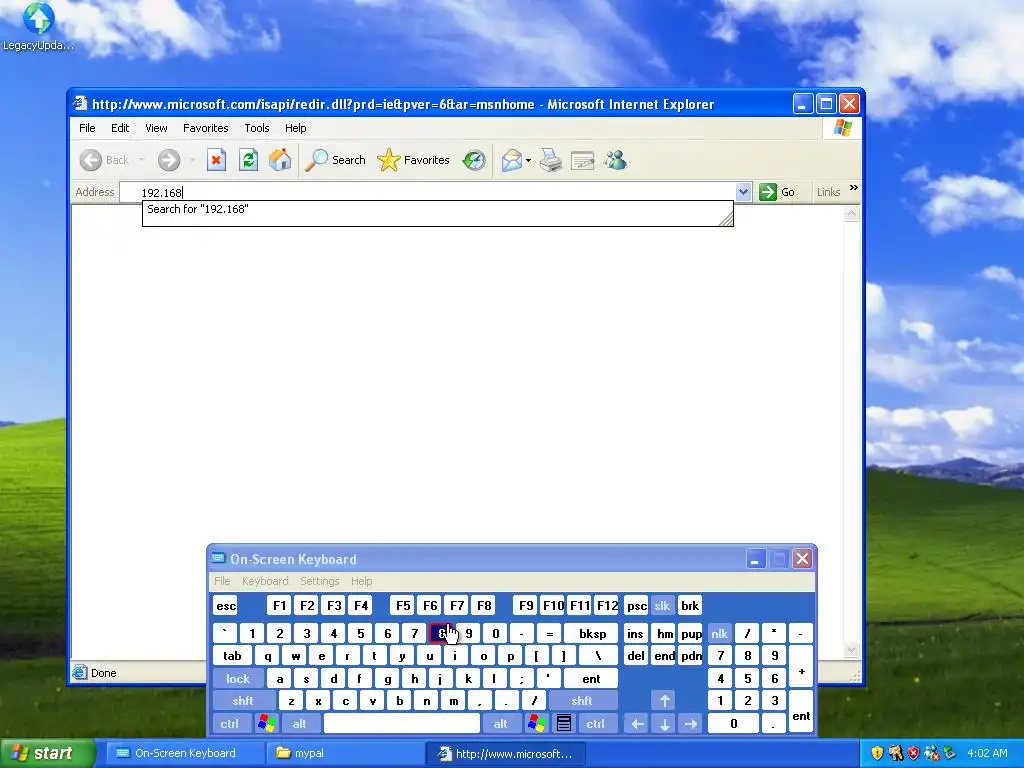1024x768 pixels.
Task: Click the tab key on keyboard
Action: click(x=232, y=656)
